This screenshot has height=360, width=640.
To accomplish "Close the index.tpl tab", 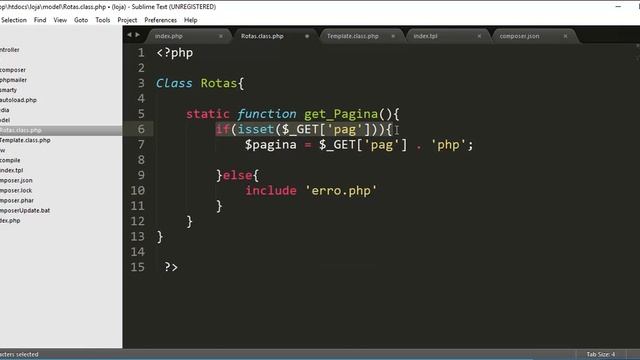I will point(479,36).
